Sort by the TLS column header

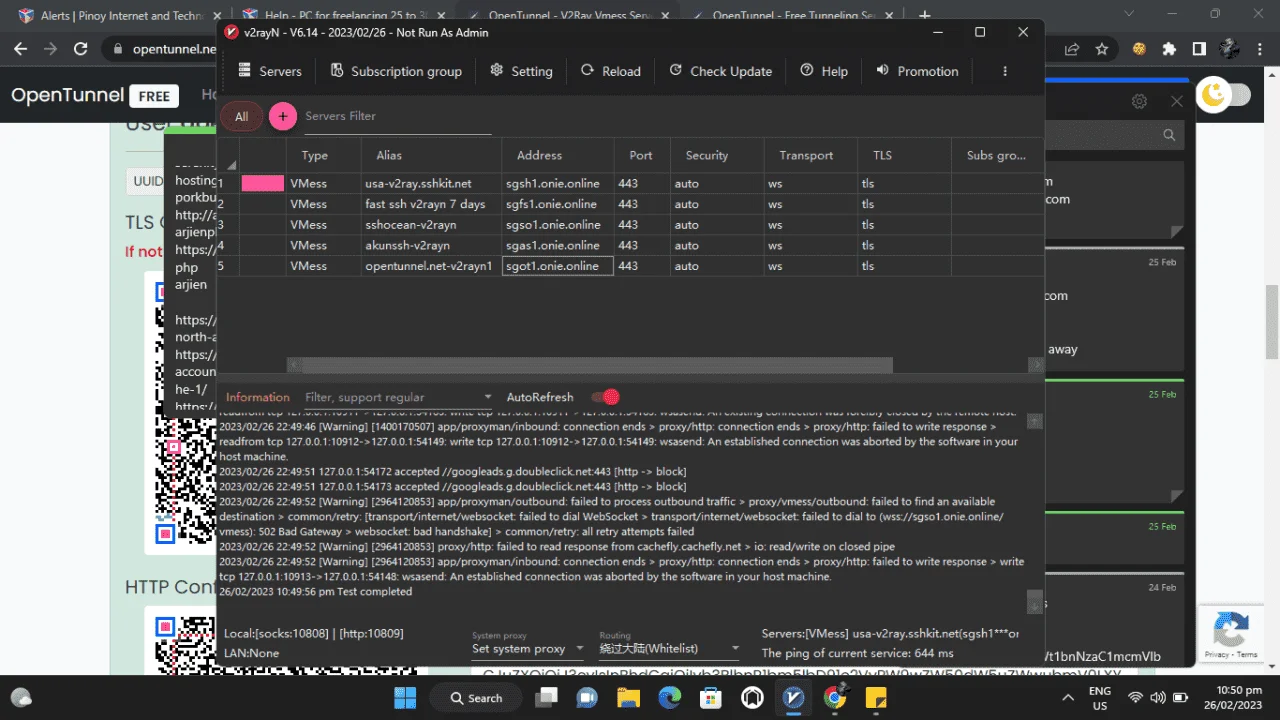point(904,155)
